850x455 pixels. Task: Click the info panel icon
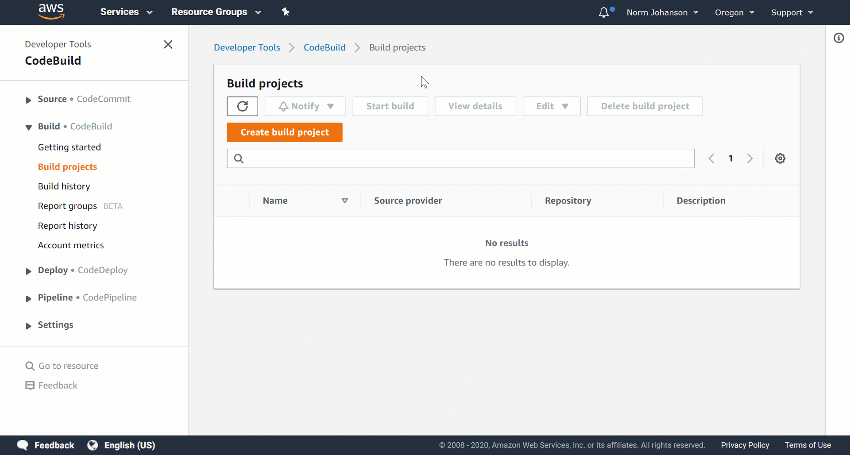tap(839, 38)
